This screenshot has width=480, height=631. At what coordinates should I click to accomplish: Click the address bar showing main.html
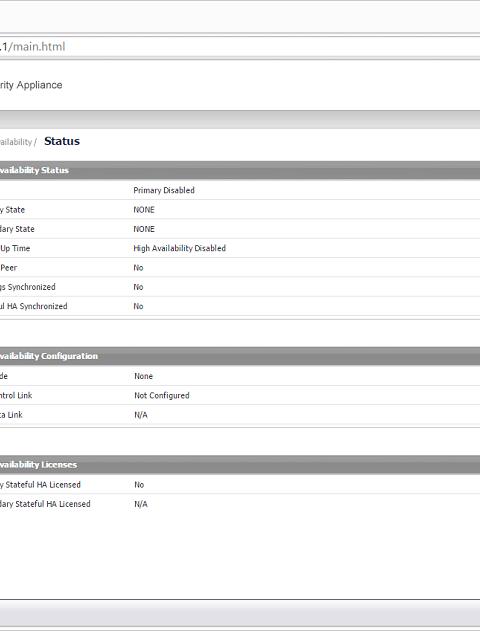240,47
